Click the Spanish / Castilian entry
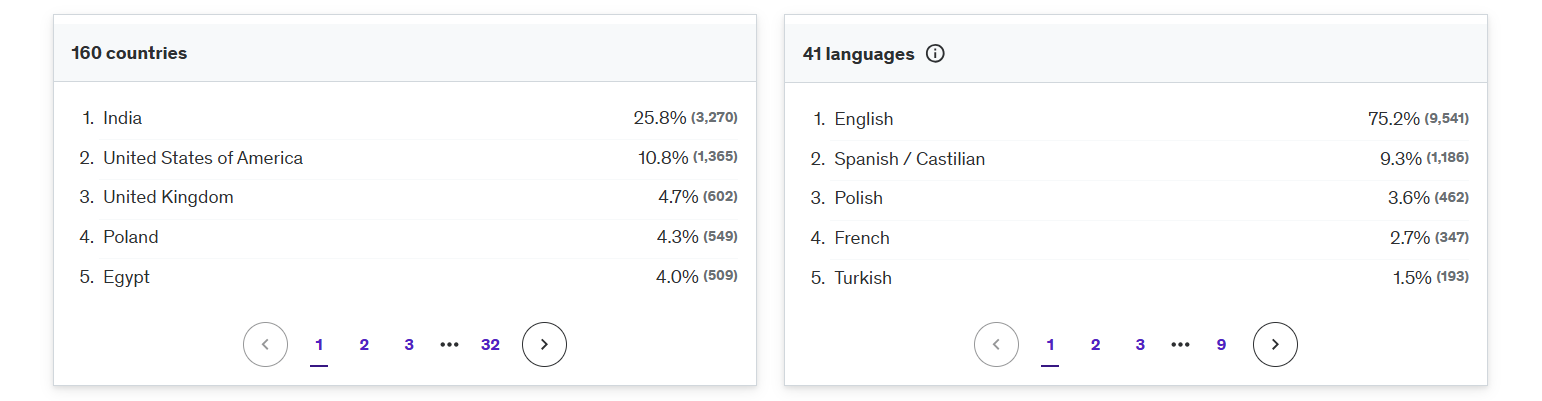The image size is (1542, 401). pos(909,159)
